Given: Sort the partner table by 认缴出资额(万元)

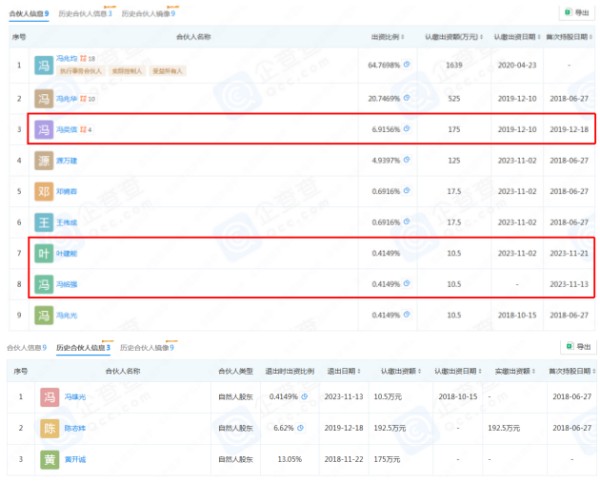Looking at the screenshot, I should [x=481, y=37].
